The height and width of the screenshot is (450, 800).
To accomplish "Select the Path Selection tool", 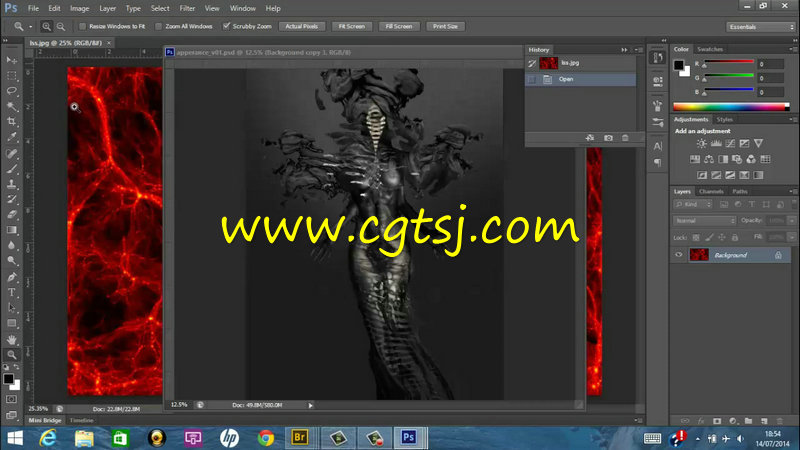I will pyautogui.click(x=12, y=308).
